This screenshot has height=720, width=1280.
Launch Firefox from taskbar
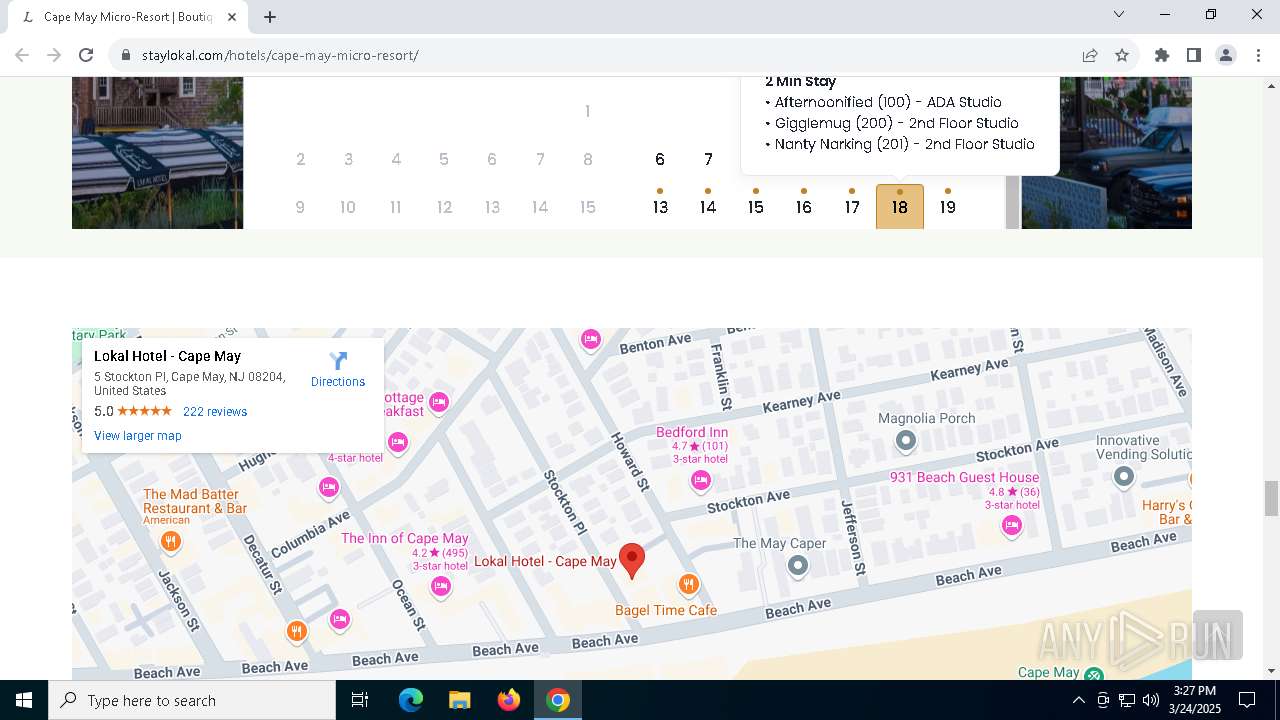[509, 700]
